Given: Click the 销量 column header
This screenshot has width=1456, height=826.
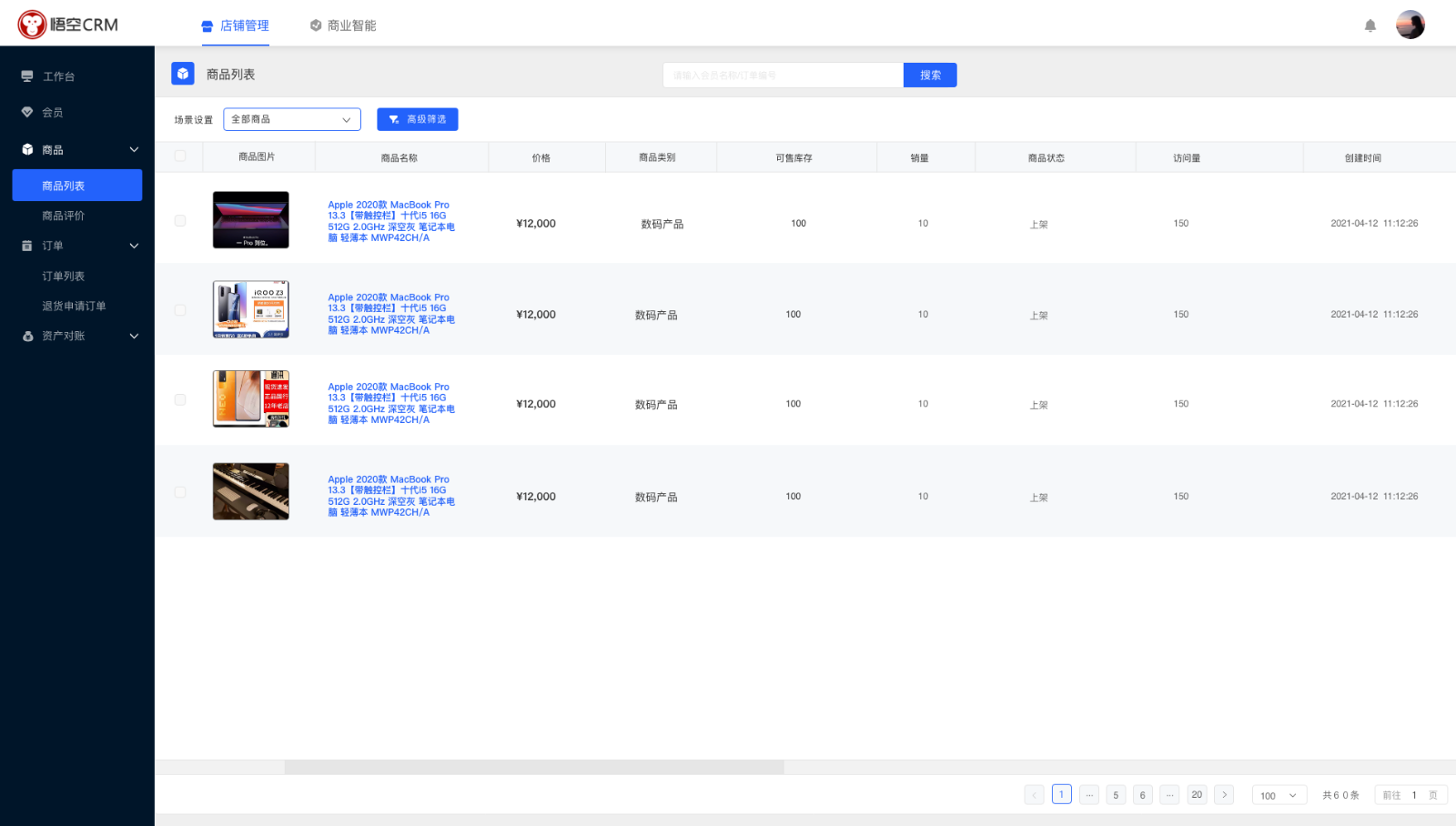Looking at the screenshot, I should [x=920, y=158].
